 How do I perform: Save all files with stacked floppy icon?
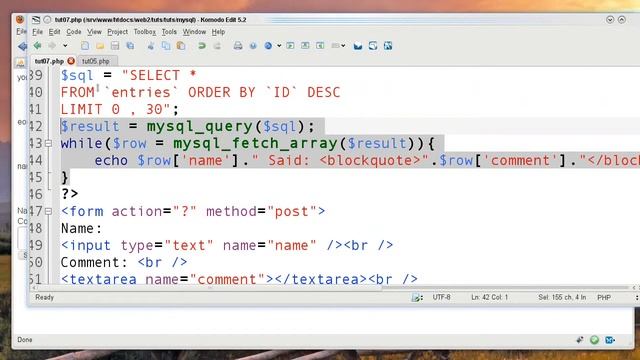pos(130,46)
